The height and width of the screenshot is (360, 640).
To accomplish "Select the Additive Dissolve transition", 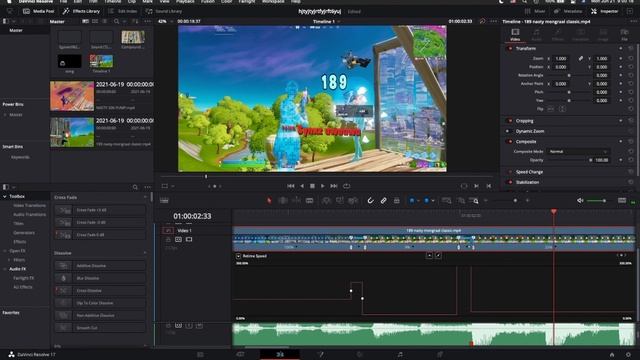I will pos(100,266).
